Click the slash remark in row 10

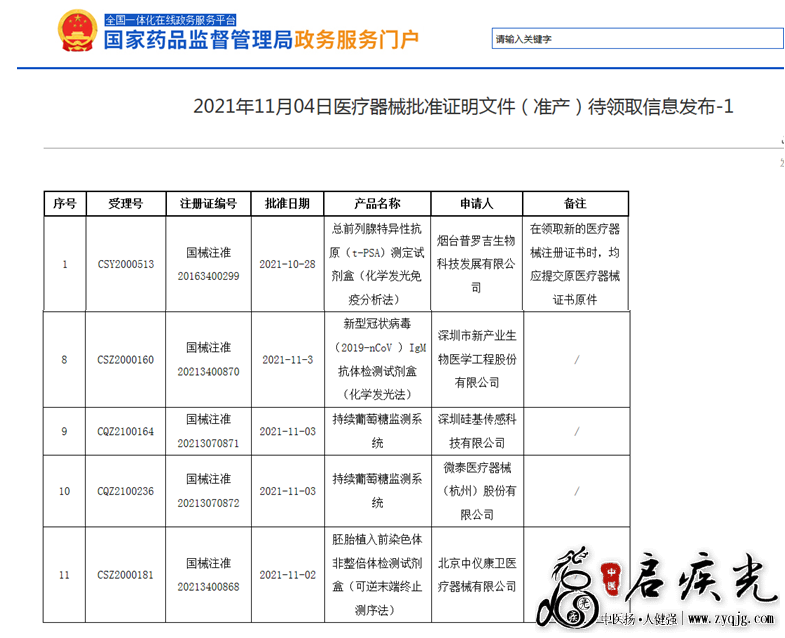click(x=577, y=491)
